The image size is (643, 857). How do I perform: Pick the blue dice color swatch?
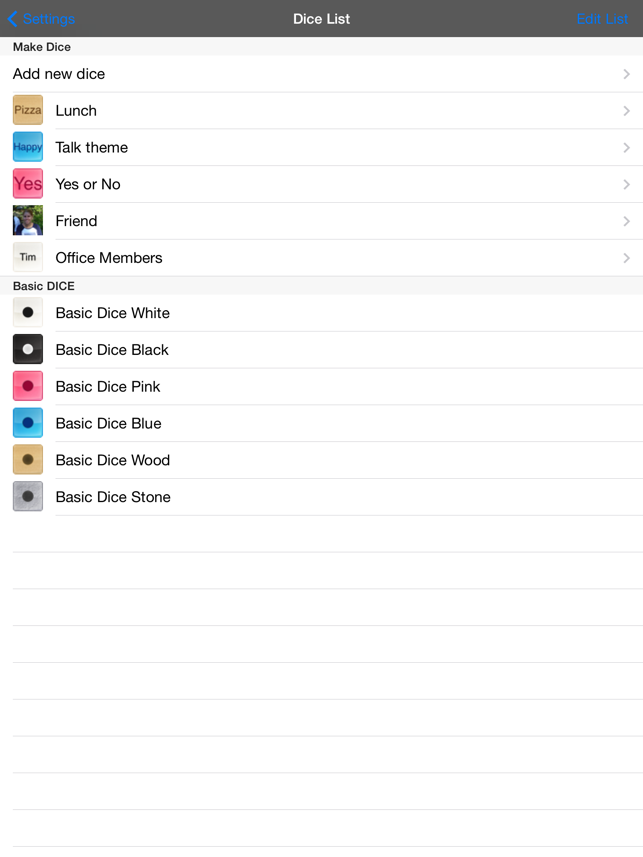[28, 423]
